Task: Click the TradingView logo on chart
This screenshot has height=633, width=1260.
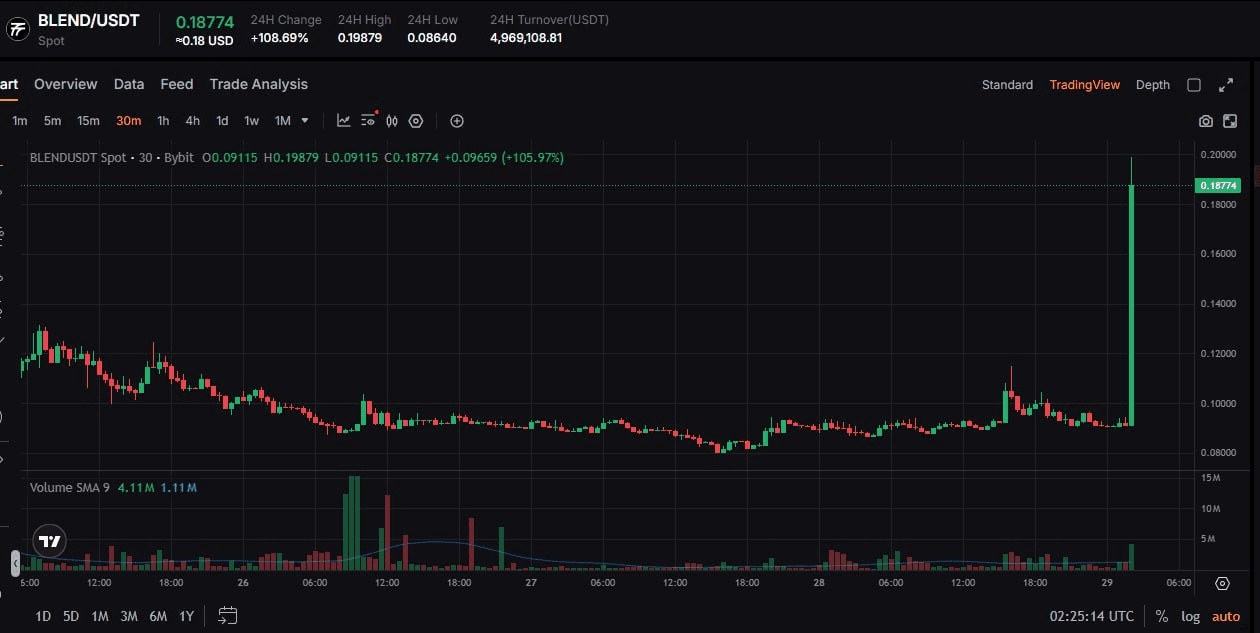Action: pos(49,541)
